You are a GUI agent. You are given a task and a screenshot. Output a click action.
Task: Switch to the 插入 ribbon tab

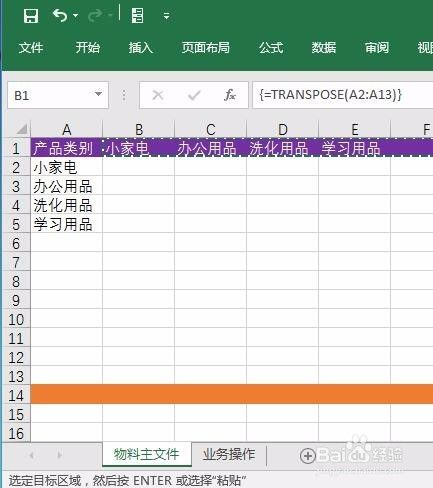(141, 47)
